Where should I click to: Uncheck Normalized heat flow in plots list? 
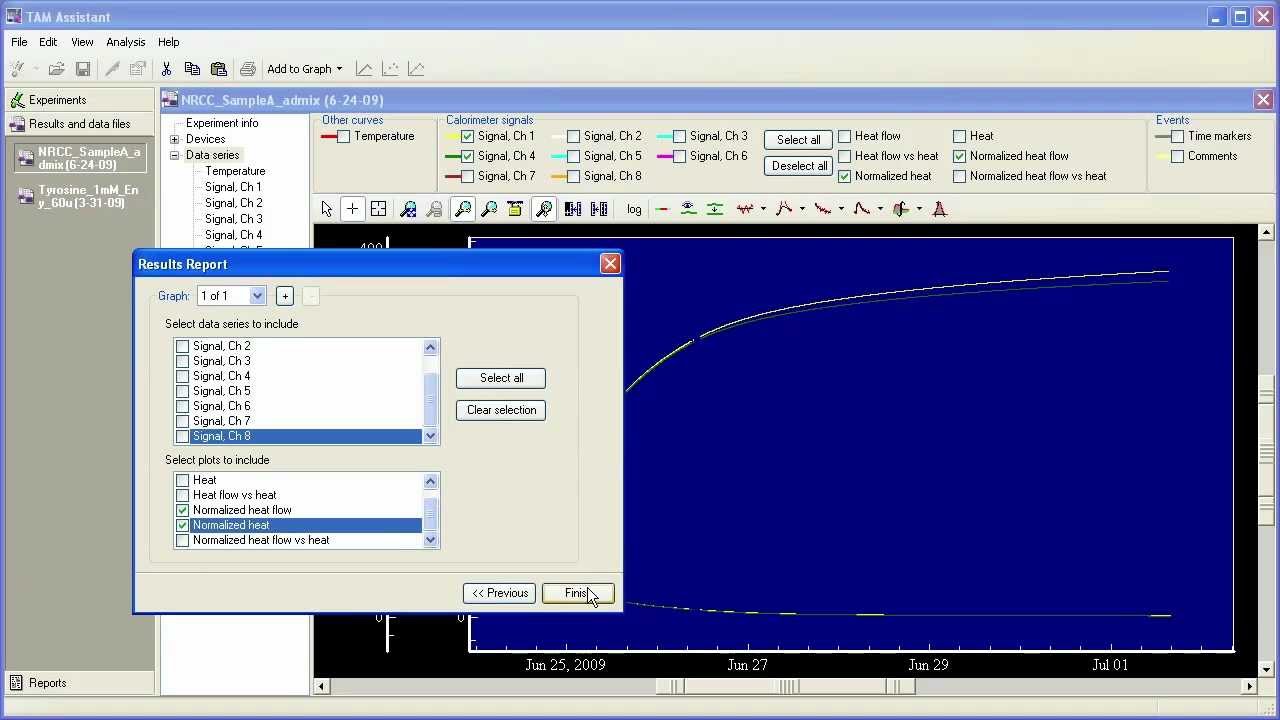(x=183, y=510)
